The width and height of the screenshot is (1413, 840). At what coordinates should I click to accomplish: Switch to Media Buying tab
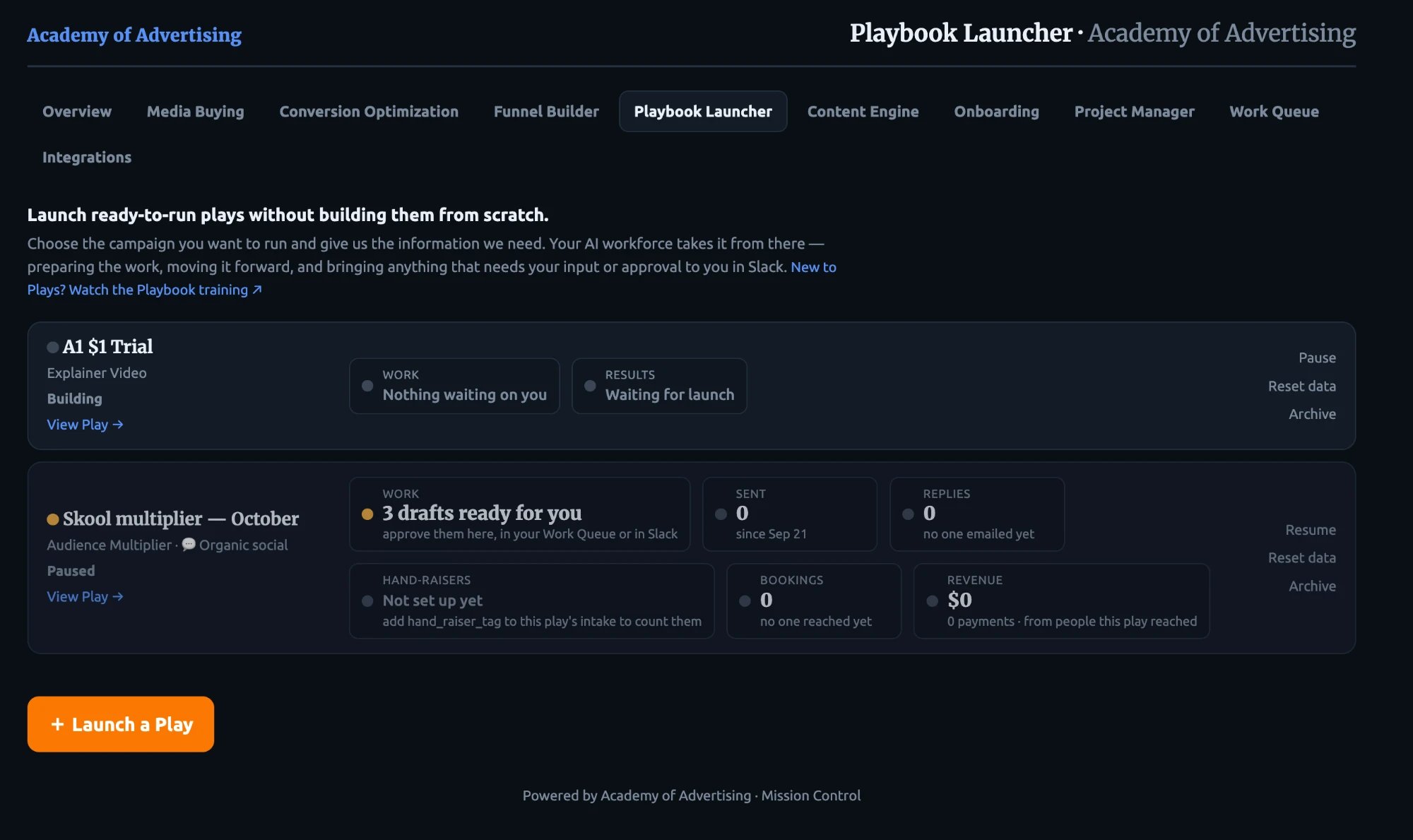pos(195,112)
